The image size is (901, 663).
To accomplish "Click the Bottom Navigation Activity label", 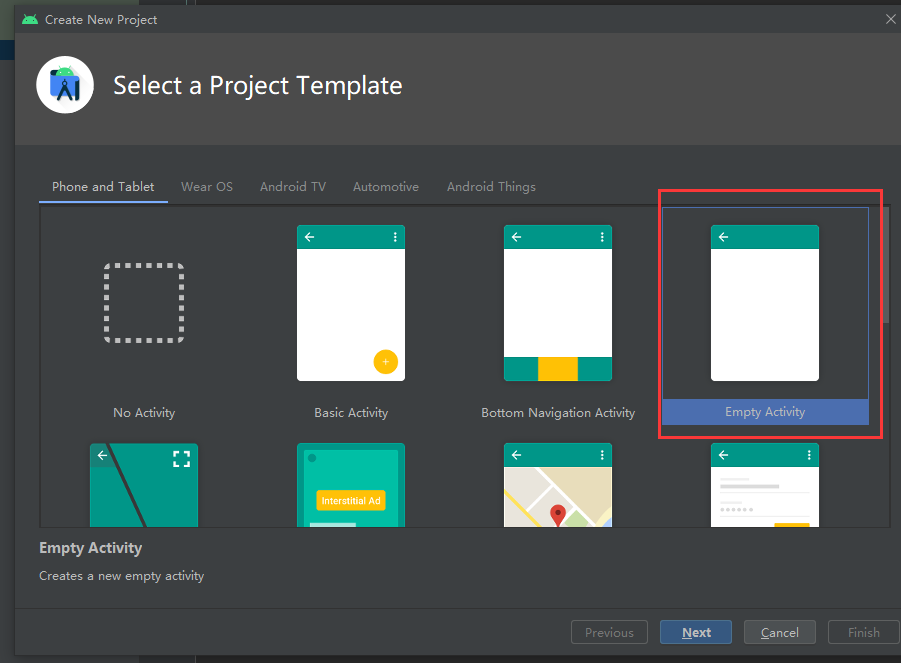I will [x=558, y=413].
